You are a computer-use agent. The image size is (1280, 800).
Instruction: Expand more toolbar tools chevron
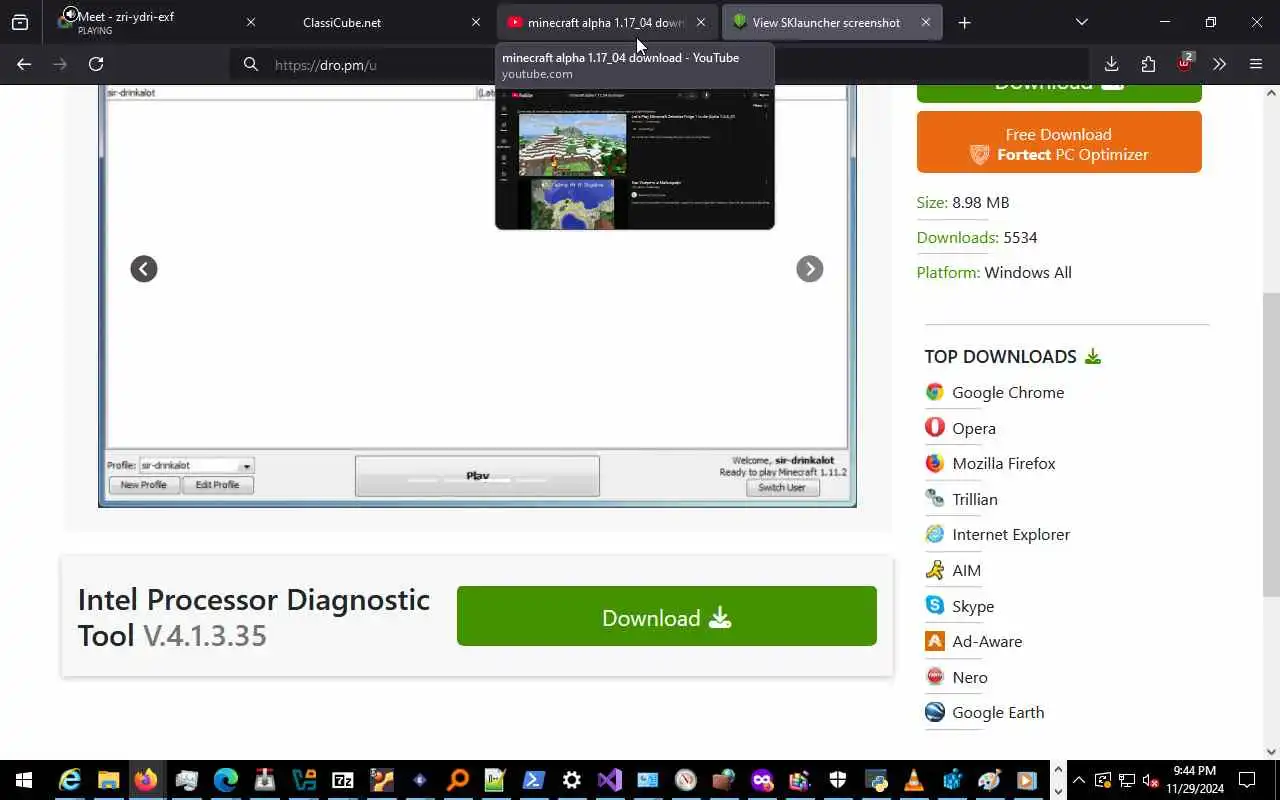[x=1219, y=64]
